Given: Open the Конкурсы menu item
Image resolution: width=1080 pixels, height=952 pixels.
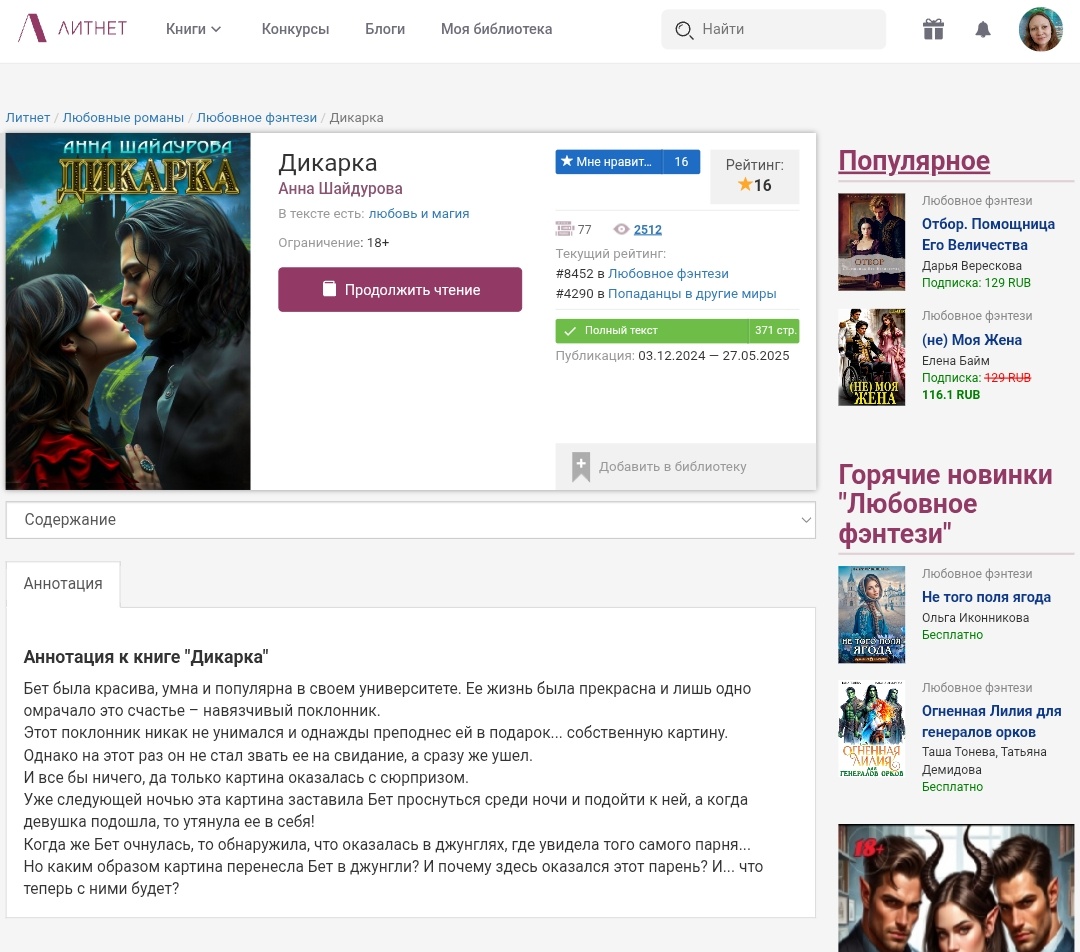Looking at the screenshot, I should [x=295, y=29].
